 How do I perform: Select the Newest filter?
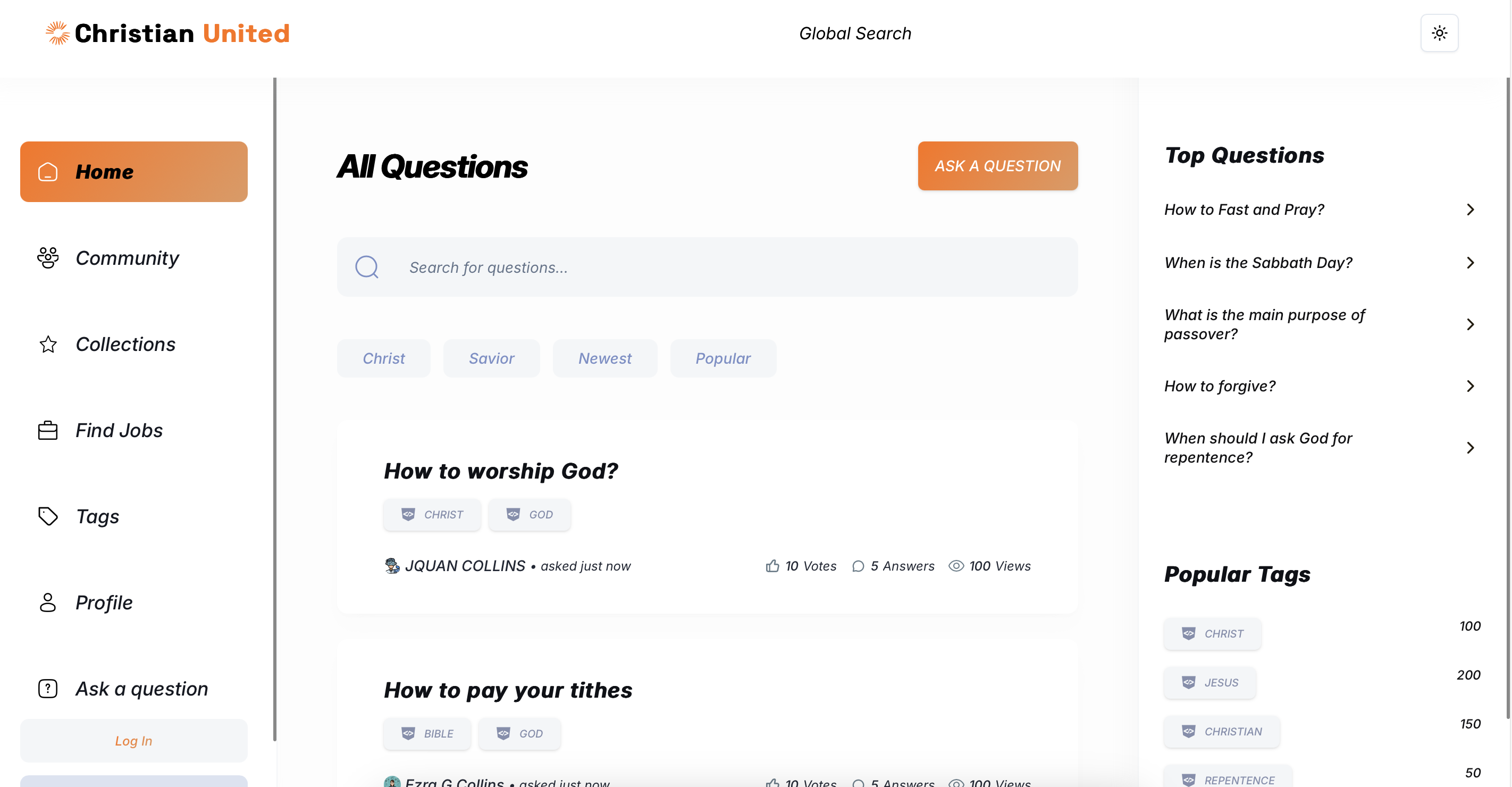click(604, 358)
